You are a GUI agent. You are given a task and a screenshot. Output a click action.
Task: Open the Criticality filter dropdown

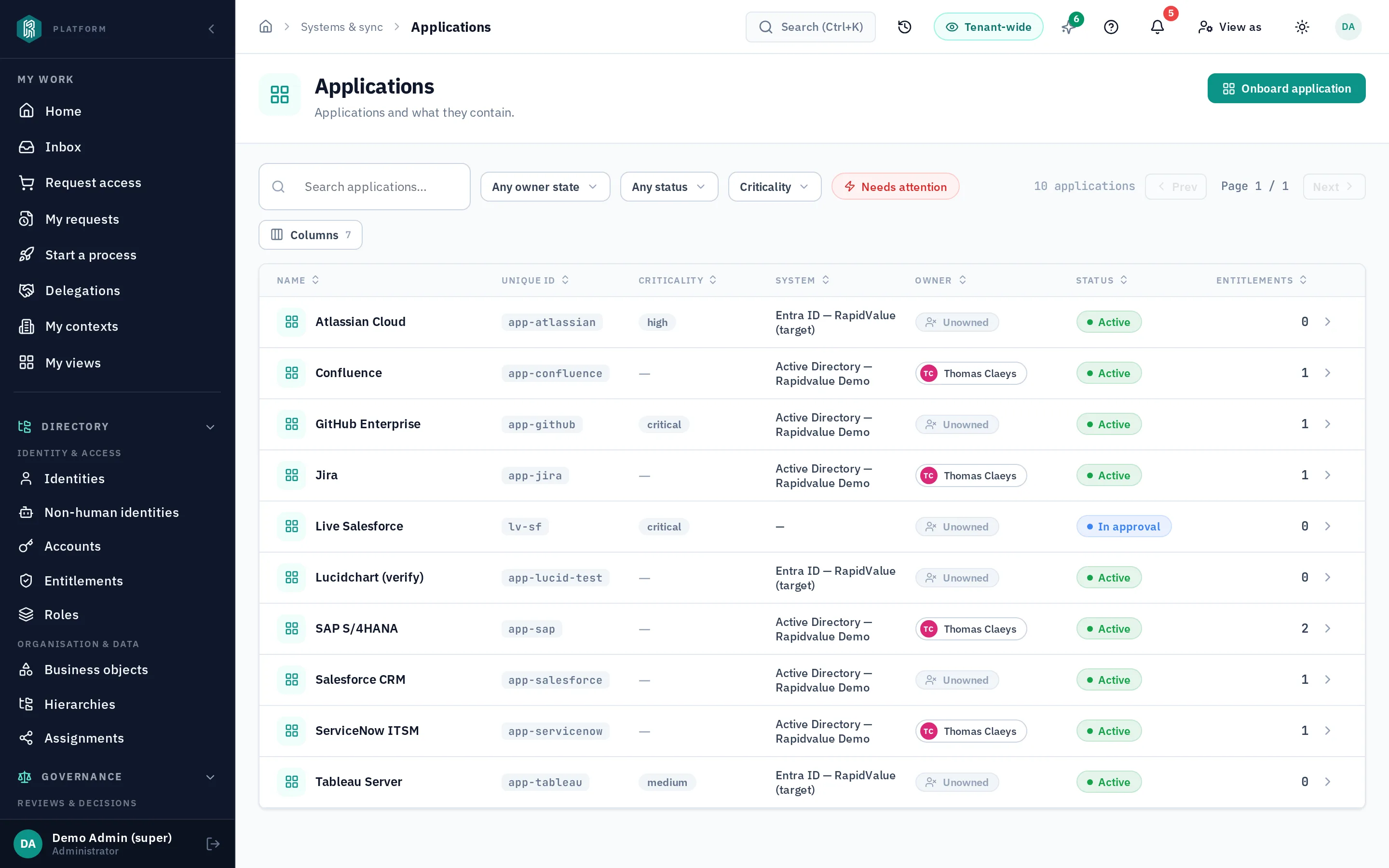coord(774,187)
